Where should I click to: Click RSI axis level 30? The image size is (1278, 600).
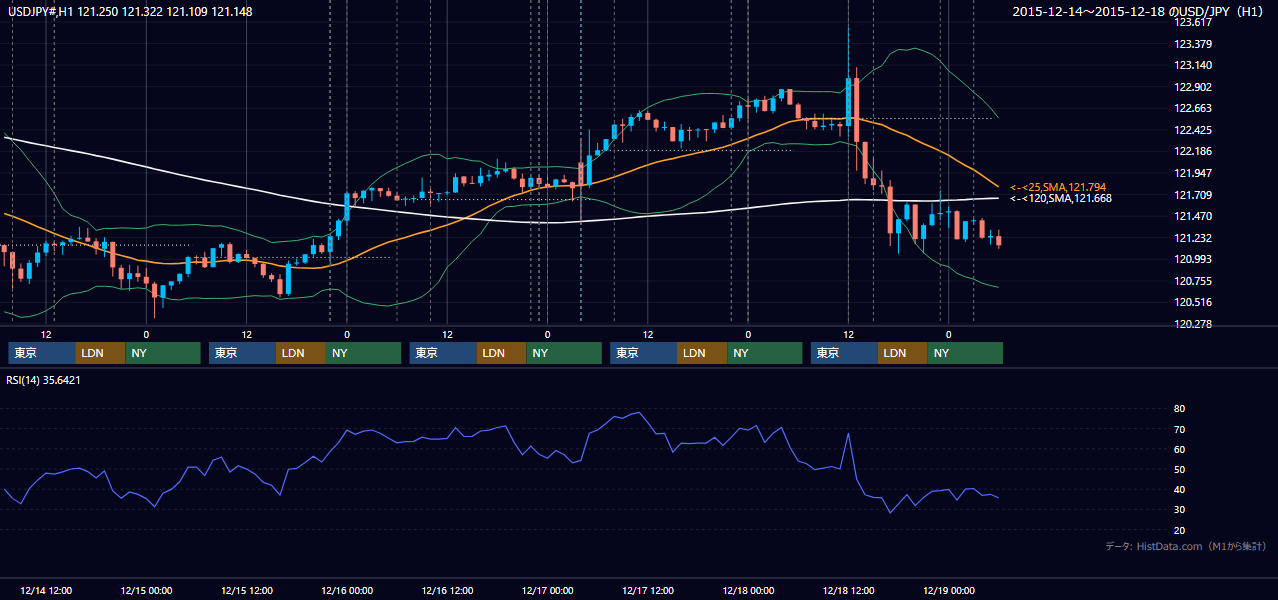point(1180,509)
